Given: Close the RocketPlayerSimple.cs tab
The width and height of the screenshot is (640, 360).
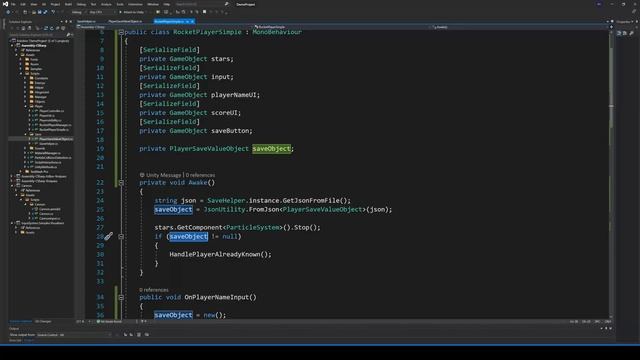Looking at the screenshot, I should [x=192, y=21].
